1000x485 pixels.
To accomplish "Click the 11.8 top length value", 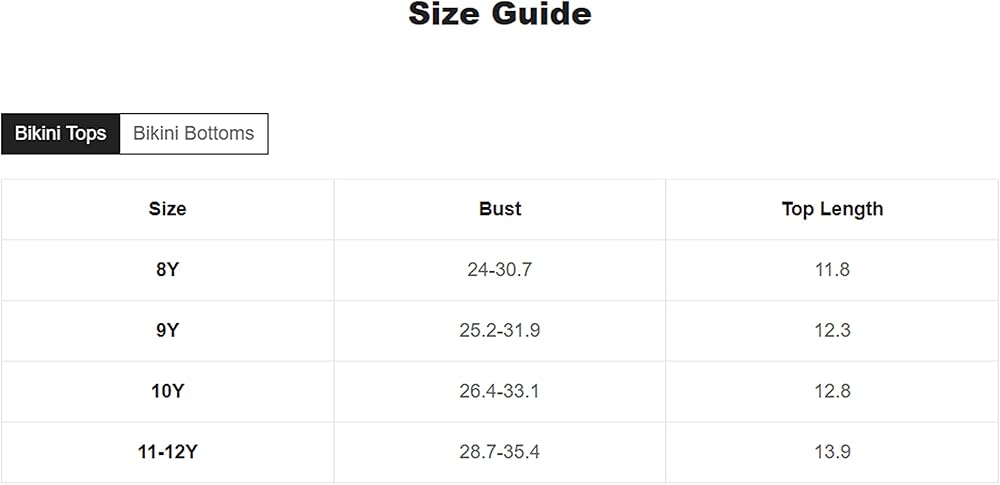I will pos(832,270).
